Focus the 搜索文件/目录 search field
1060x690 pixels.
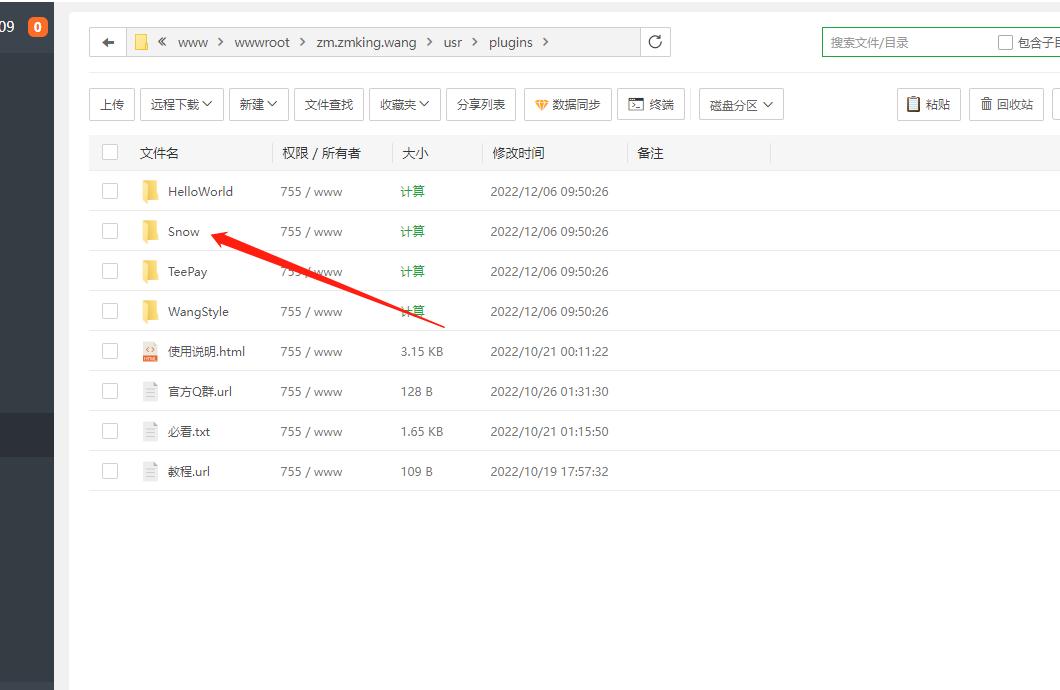905,42
